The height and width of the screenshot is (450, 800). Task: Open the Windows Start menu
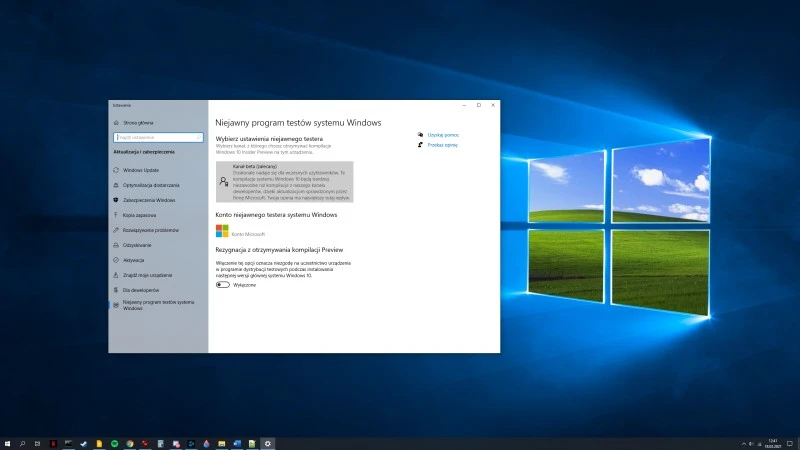pyautogui.click(x=7, y=444)
